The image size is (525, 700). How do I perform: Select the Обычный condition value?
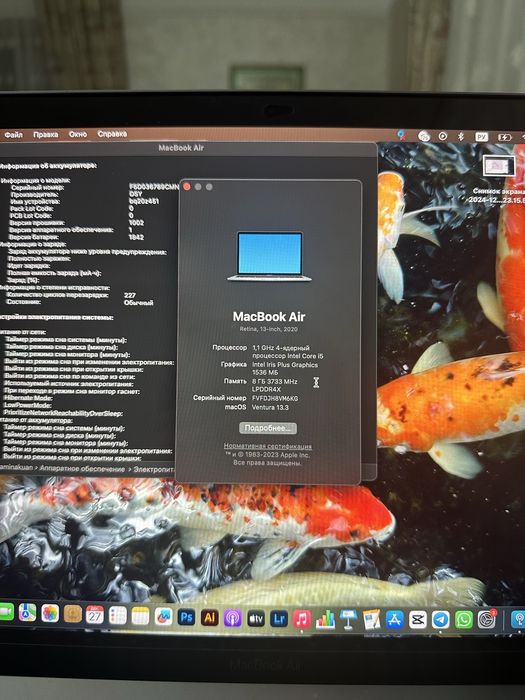coord(138,303)
